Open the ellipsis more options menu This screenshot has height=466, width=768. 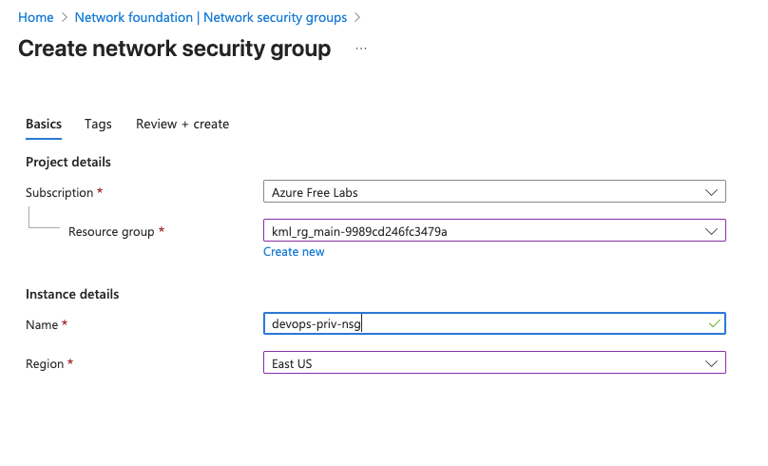click(x=361, y=49)
